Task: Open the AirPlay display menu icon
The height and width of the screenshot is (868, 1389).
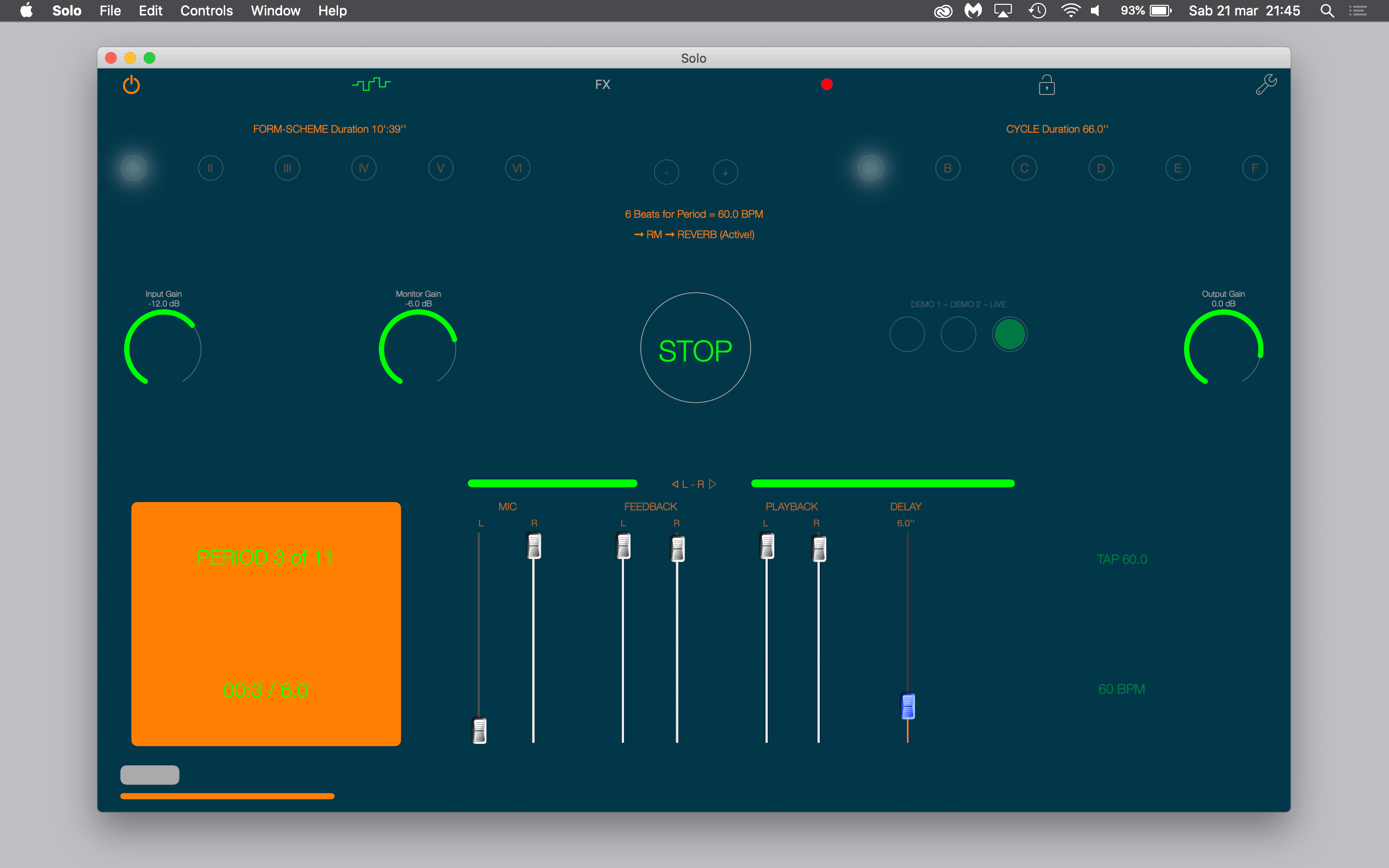Action: point(1003,10)
